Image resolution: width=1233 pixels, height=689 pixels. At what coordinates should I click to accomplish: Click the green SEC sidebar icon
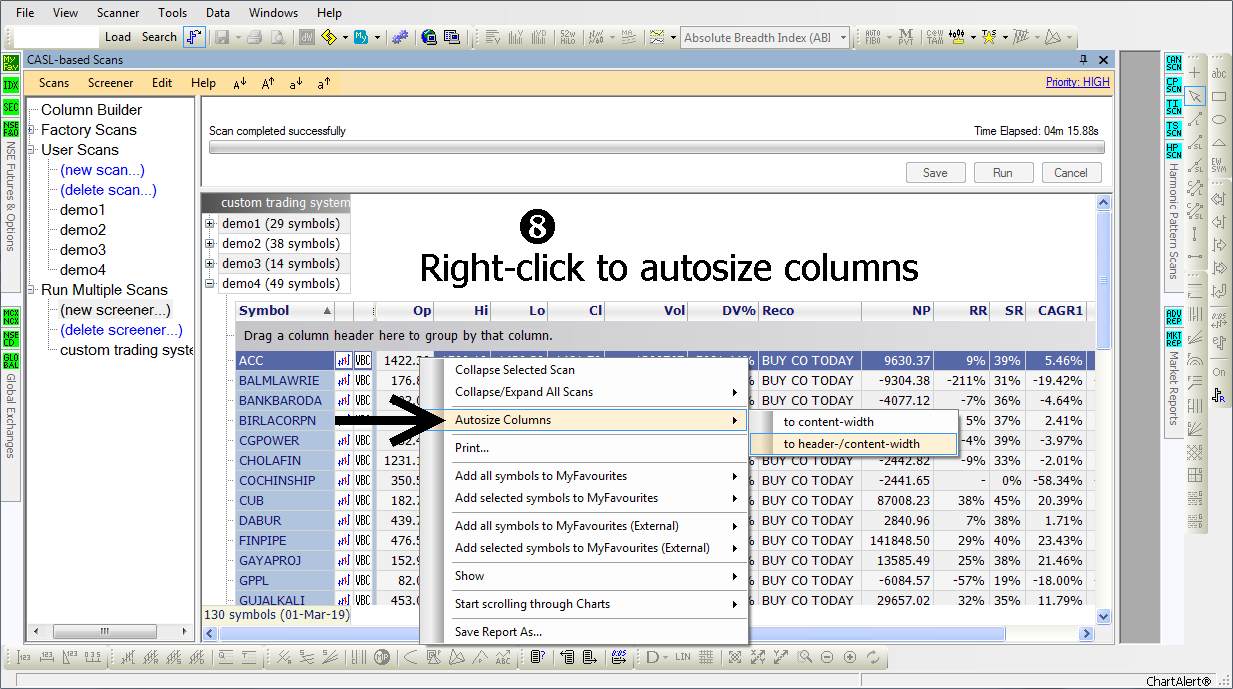(x=11, y=107)
